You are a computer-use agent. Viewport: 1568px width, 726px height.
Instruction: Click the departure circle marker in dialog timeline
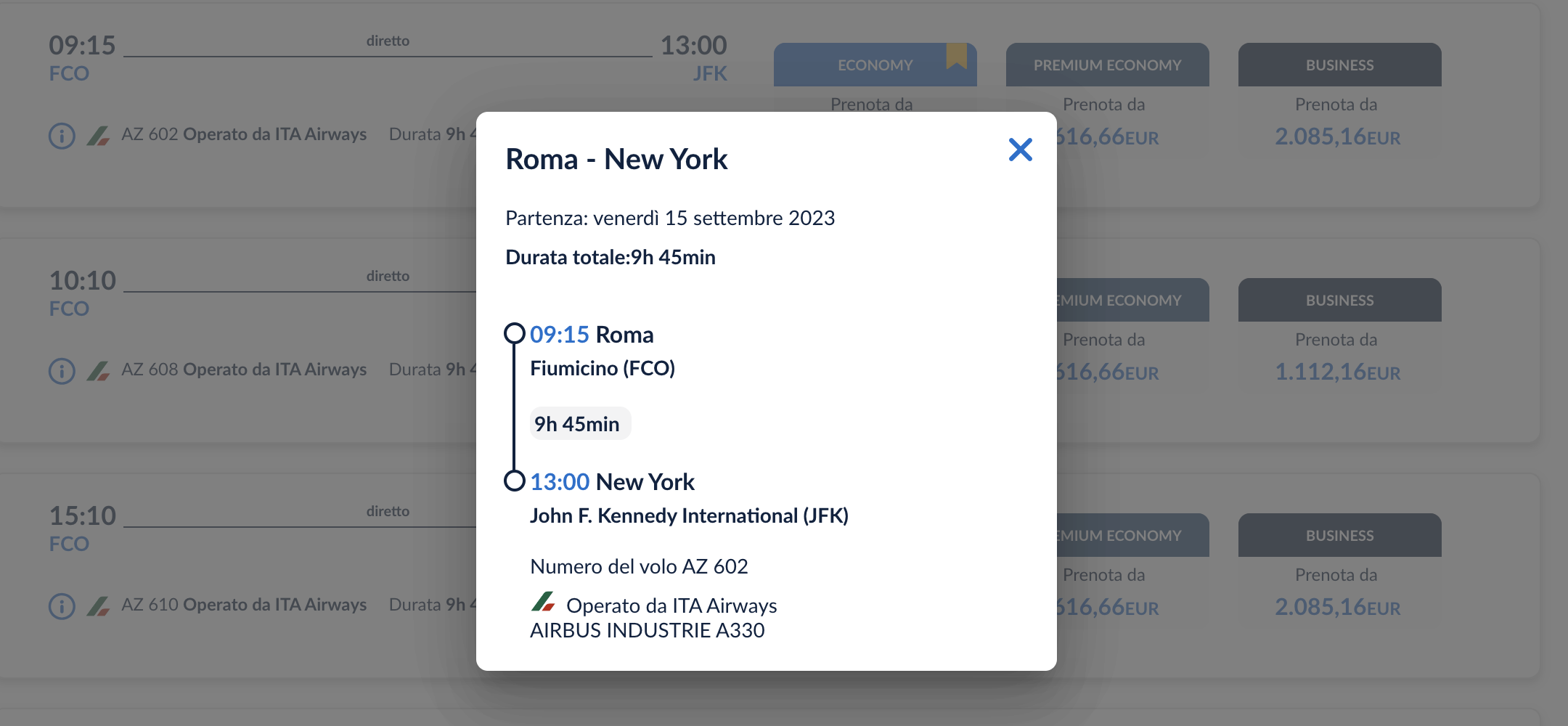pos(515,333)
